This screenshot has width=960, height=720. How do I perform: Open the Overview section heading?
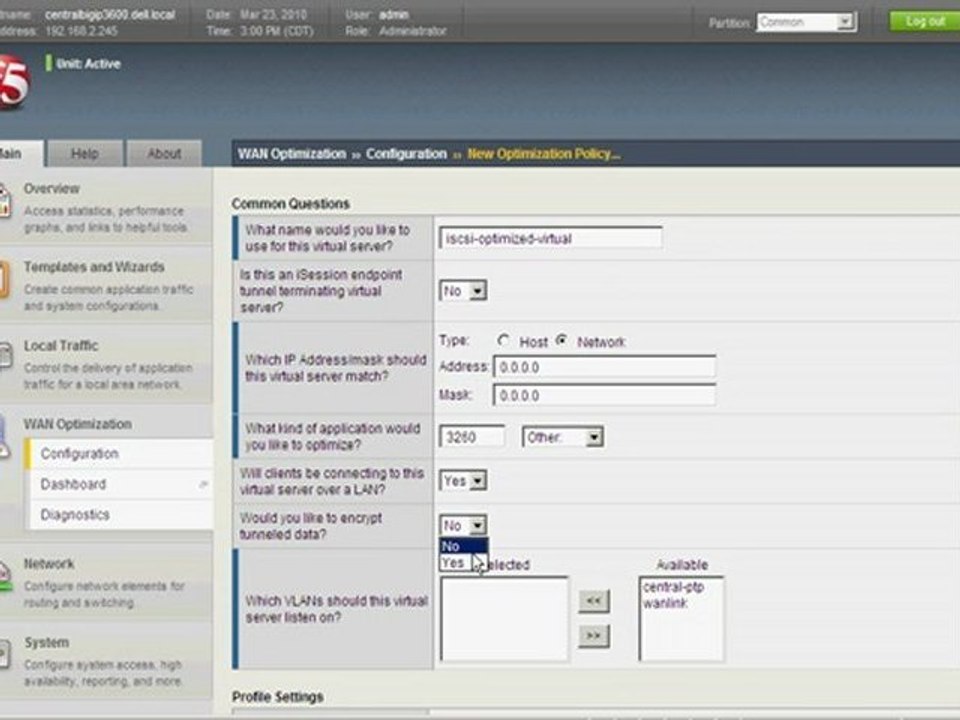click(x=52, y=189)
